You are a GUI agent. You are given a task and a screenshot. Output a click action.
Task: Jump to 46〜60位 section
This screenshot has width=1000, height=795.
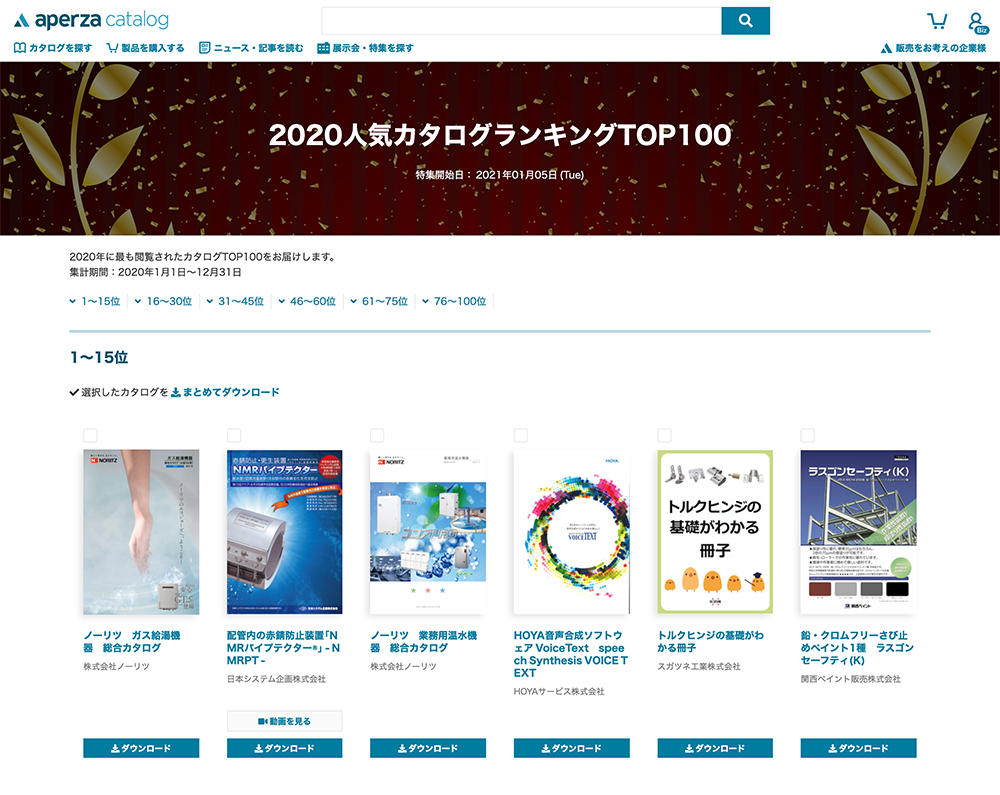pyautogui.click(x=307, y=301)
